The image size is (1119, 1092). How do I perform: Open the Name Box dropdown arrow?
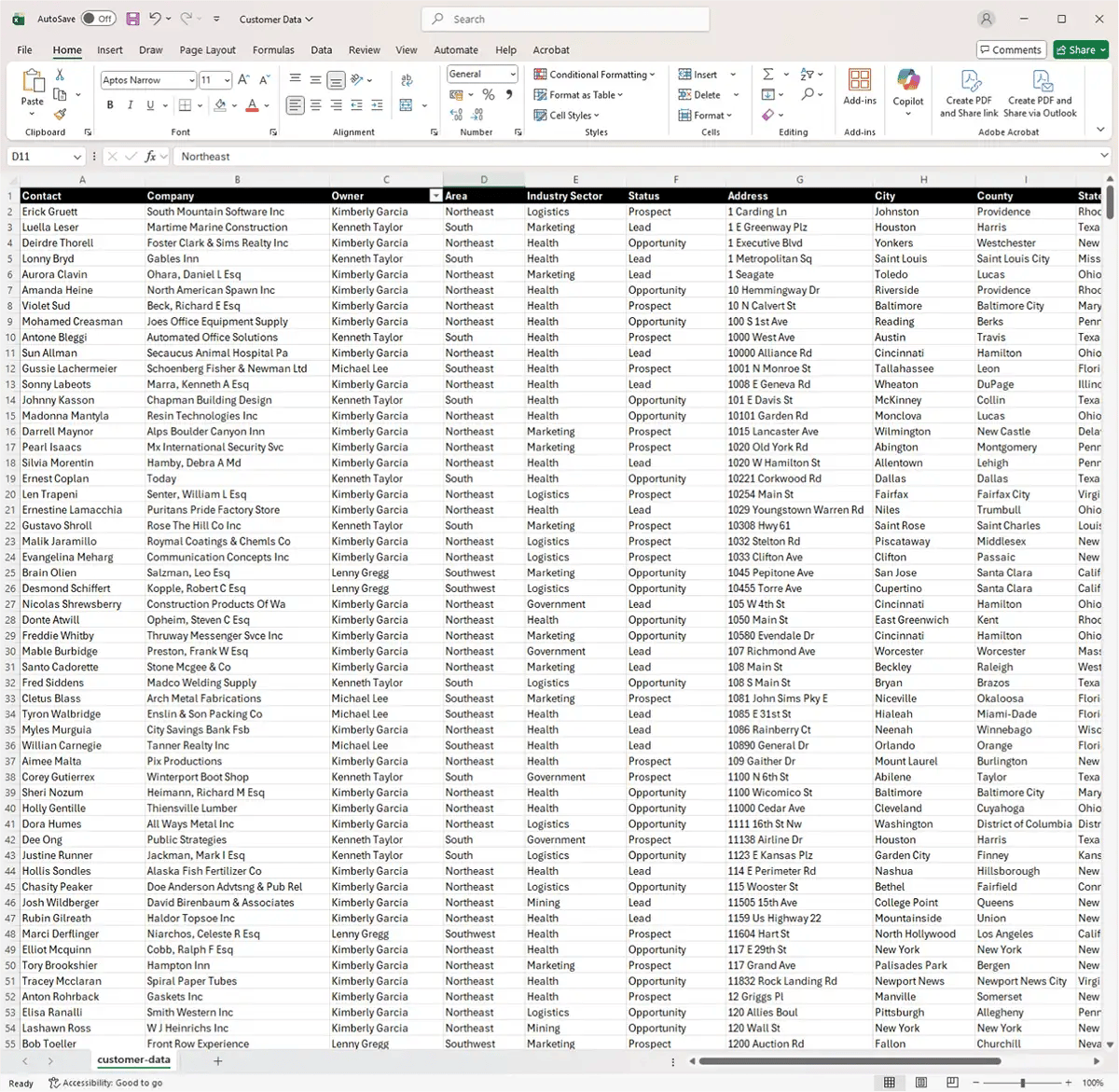tap(77, 157)
